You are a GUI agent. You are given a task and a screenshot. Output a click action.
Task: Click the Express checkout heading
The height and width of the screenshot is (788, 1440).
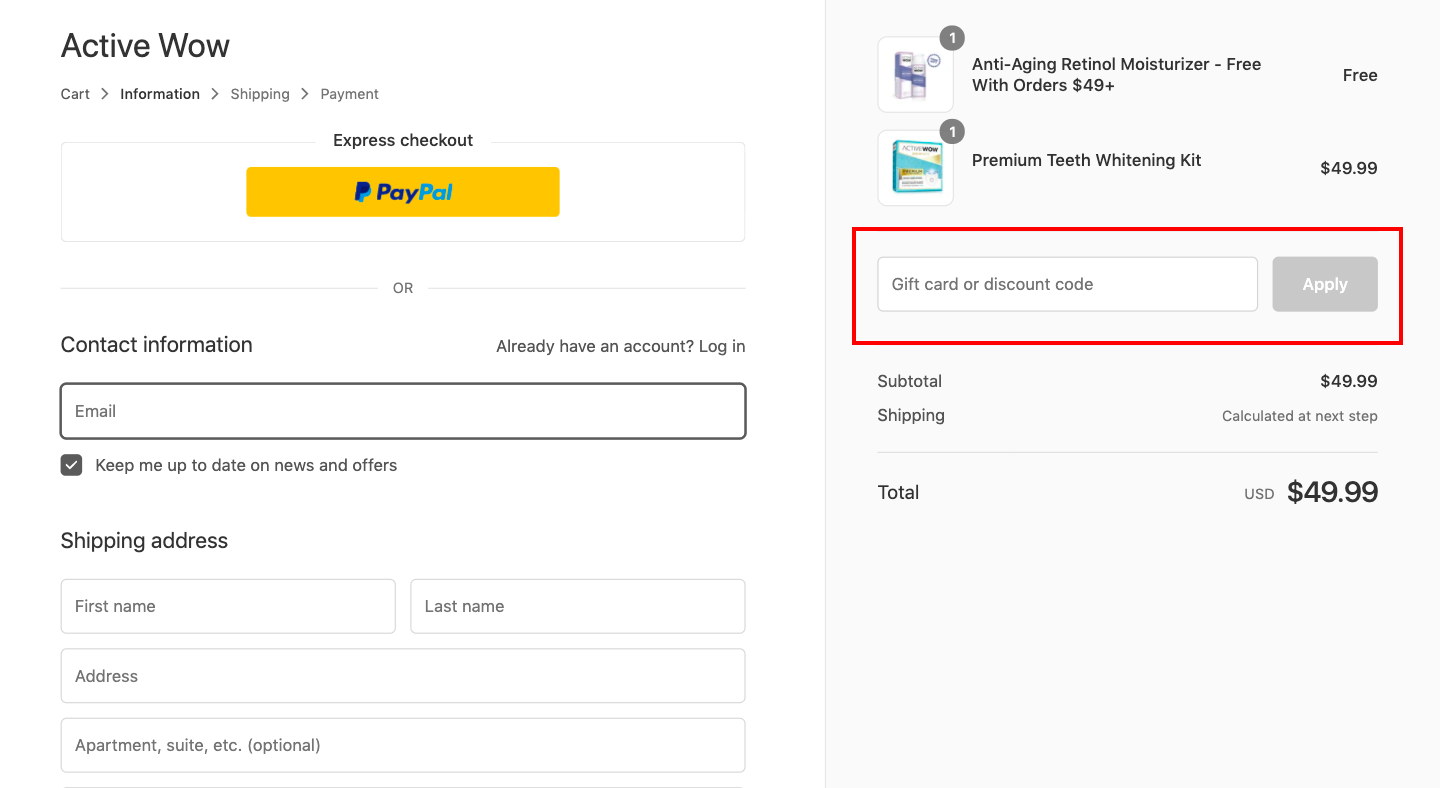403,140
